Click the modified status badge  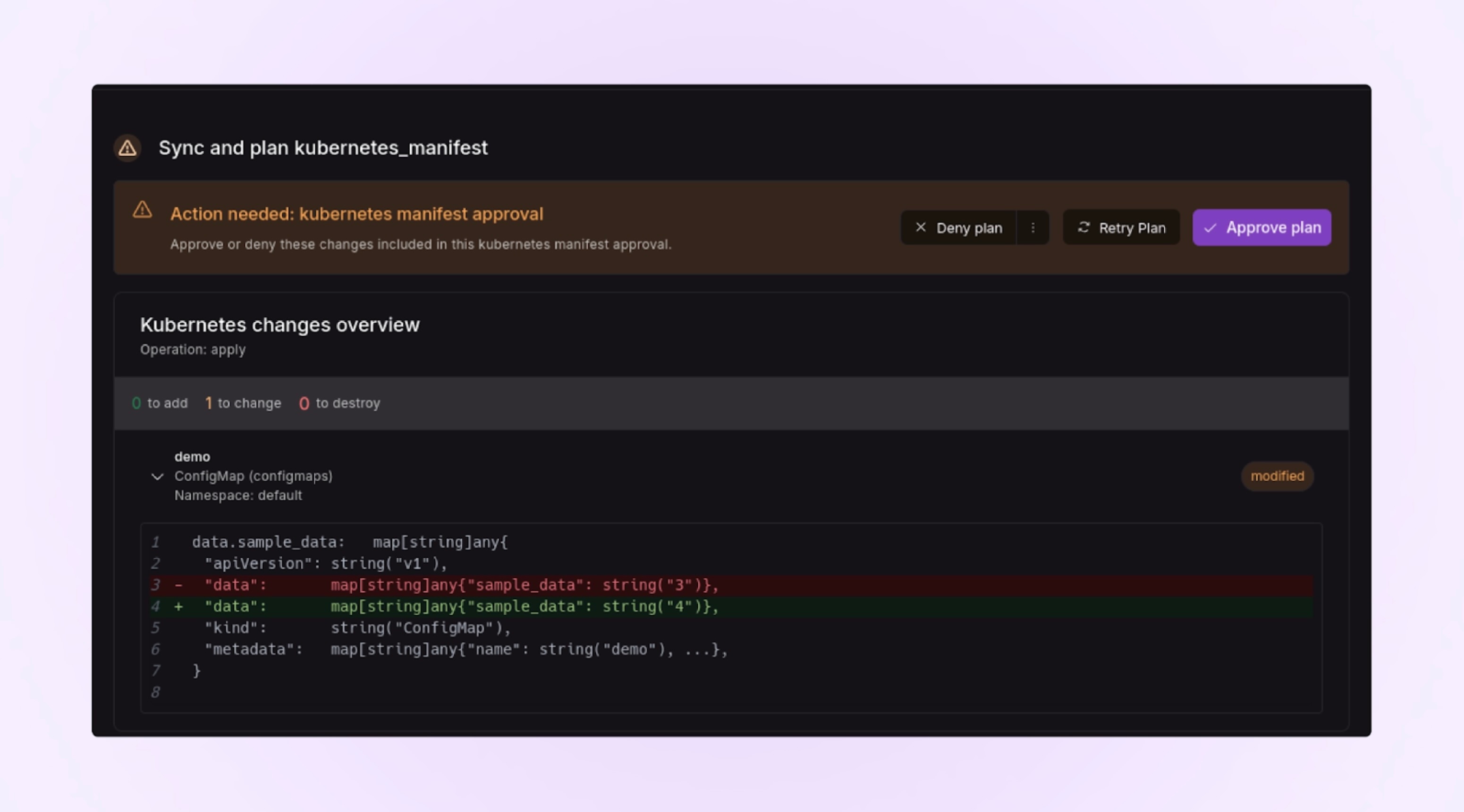click(1277, 476)
